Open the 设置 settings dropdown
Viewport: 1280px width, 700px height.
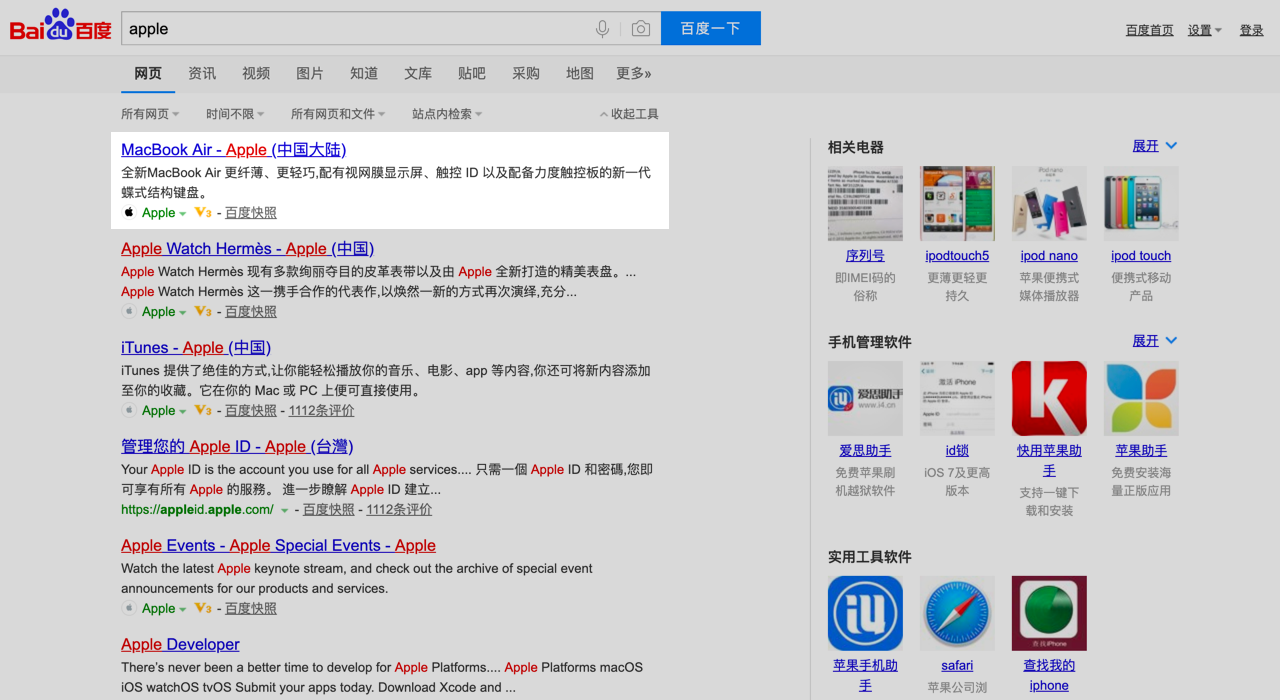(1205, 30)
